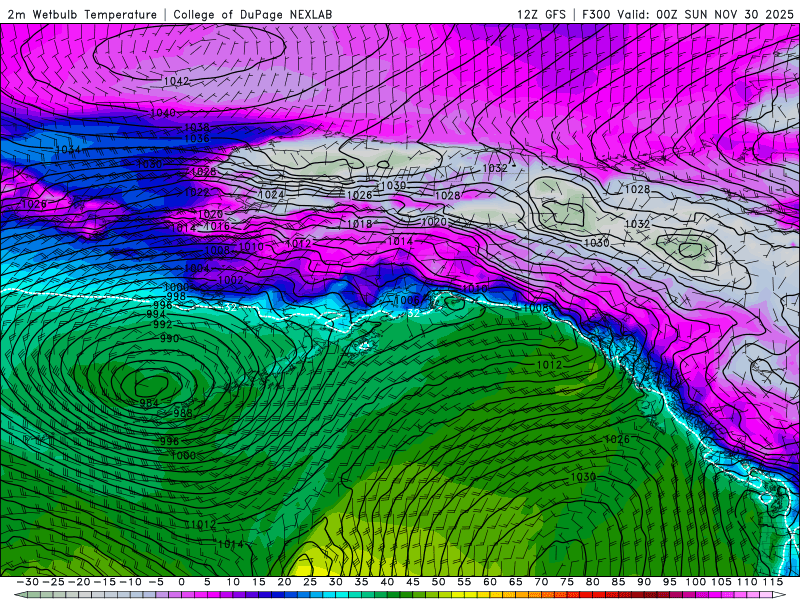
Task: Click the 1018 isobar label
Action: [x=359, y=224]
